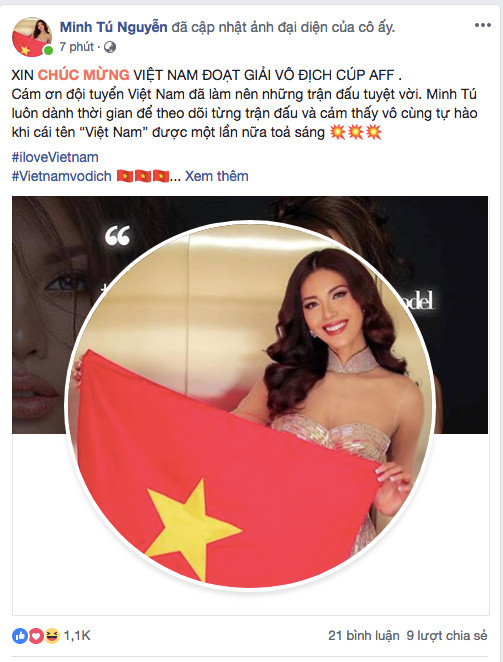Open the #Vietnamvodich hashtag
The image size is (503, 662).
coord(62,176)
